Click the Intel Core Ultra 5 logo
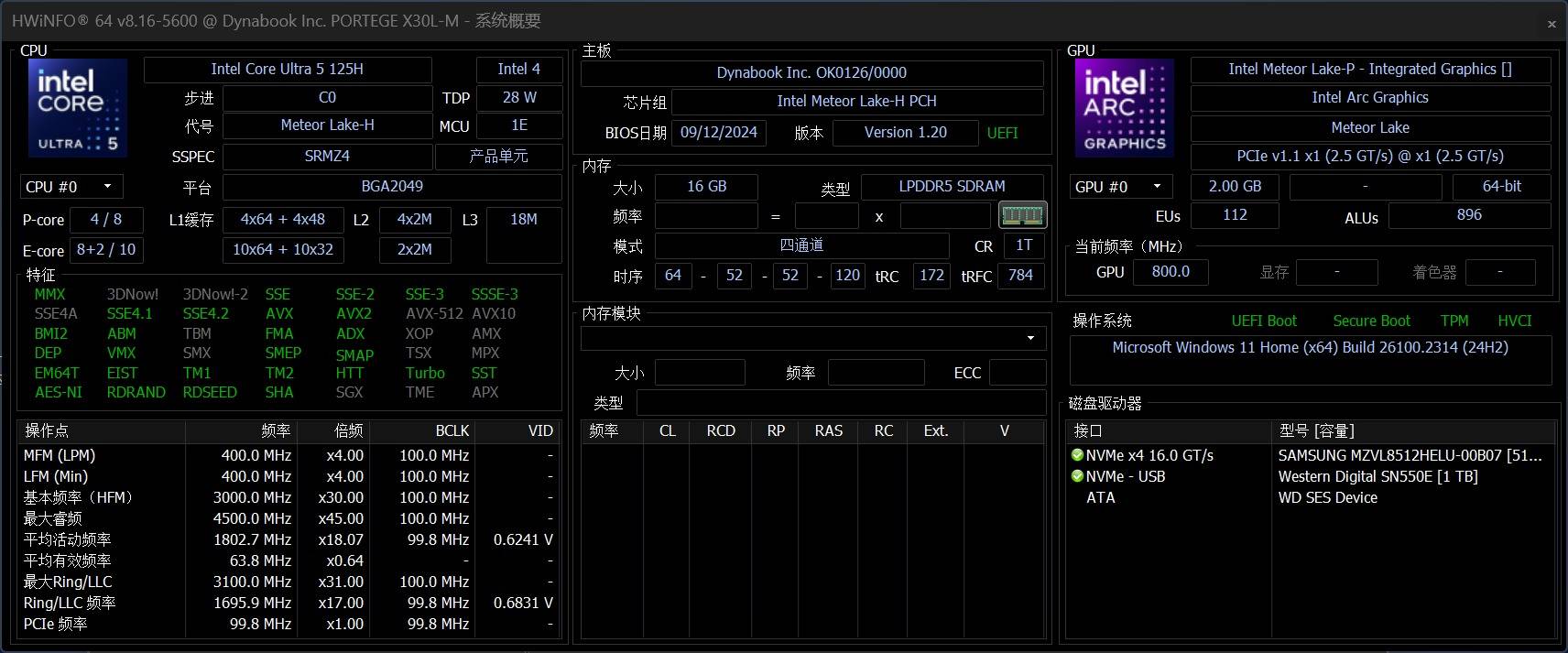 click(x=78, y=108)
